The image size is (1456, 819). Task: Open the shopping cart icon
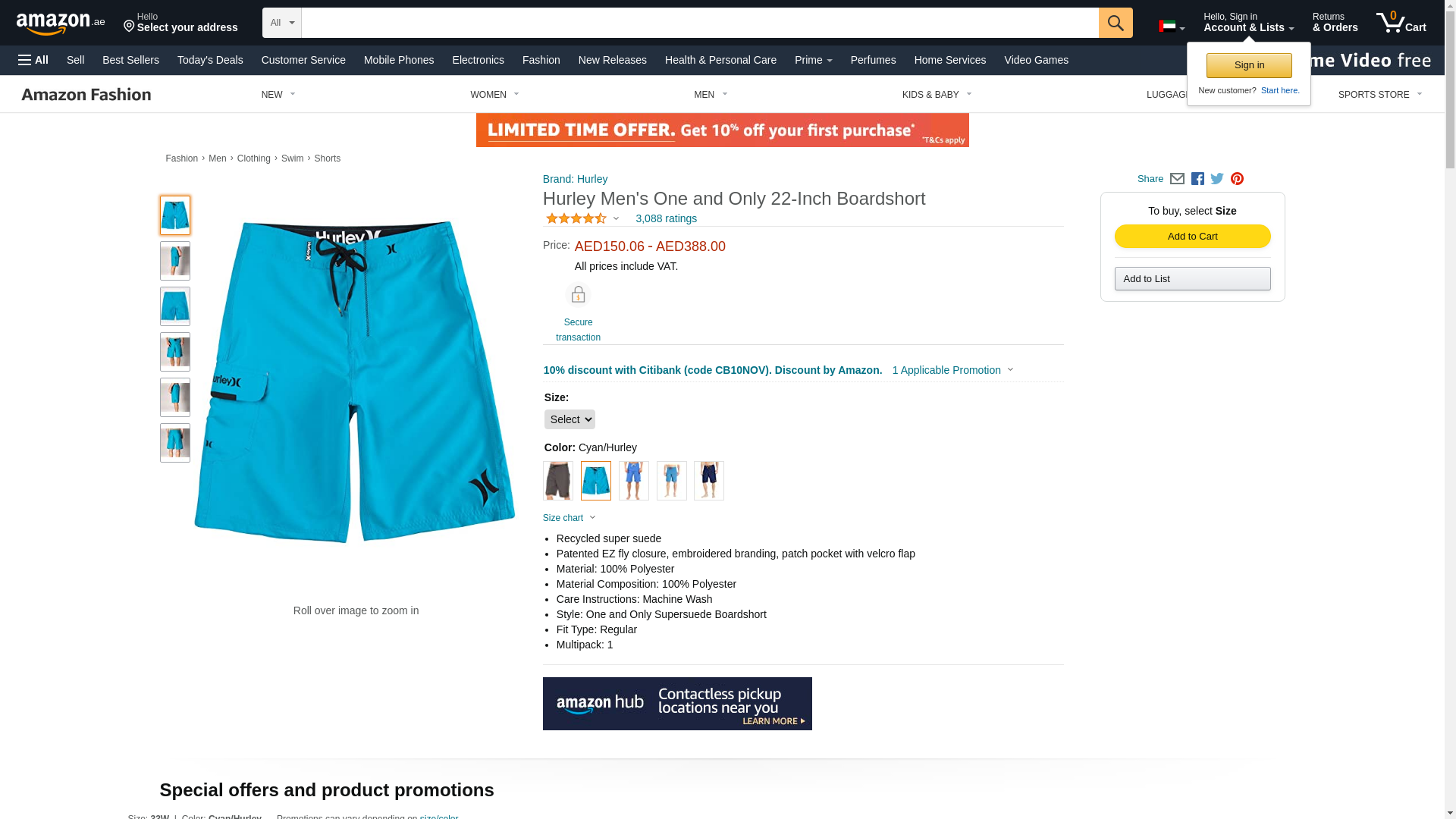click(1401, 22)
